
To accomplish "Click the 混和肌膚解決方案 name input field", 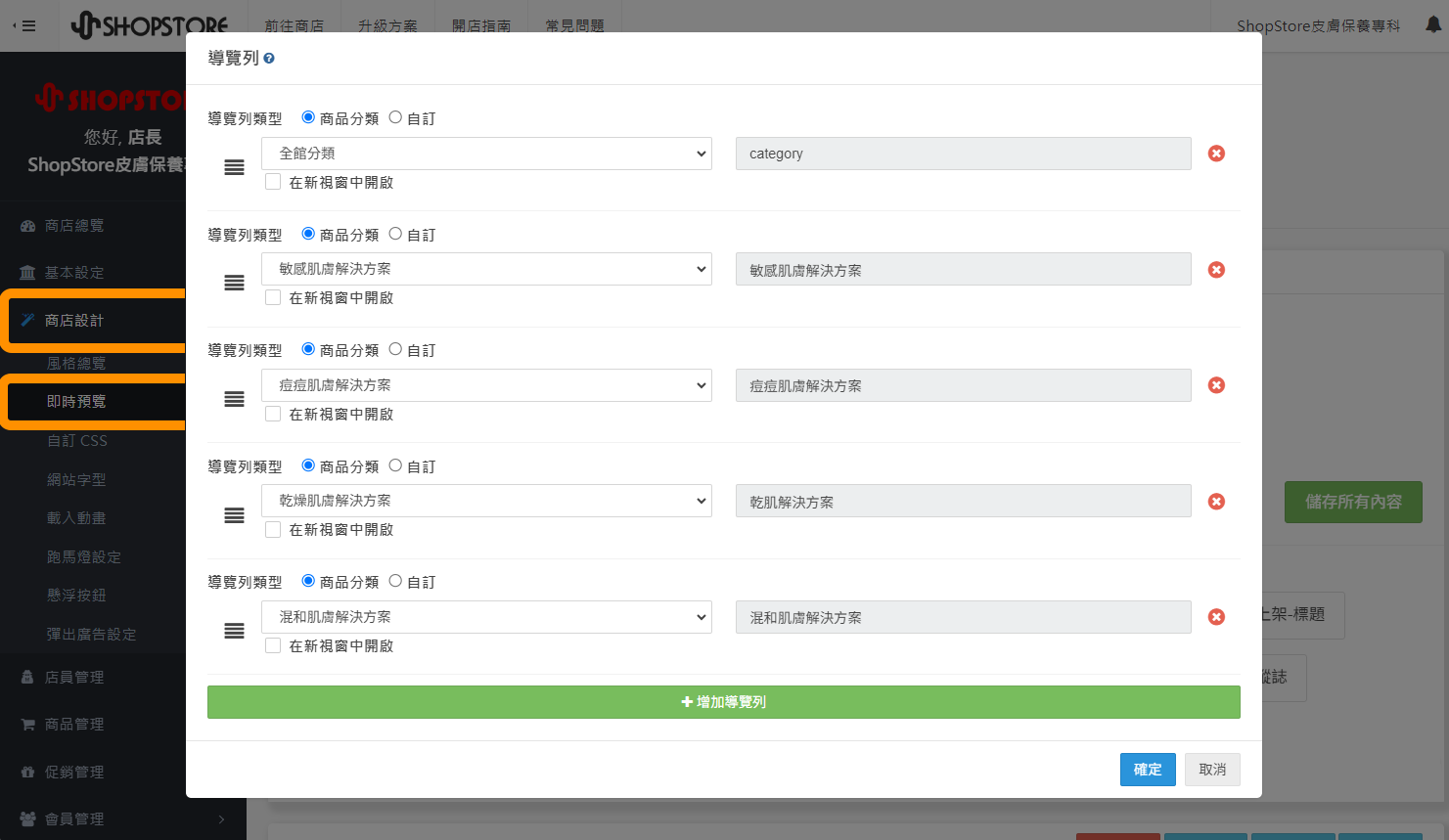I will 964,617.
